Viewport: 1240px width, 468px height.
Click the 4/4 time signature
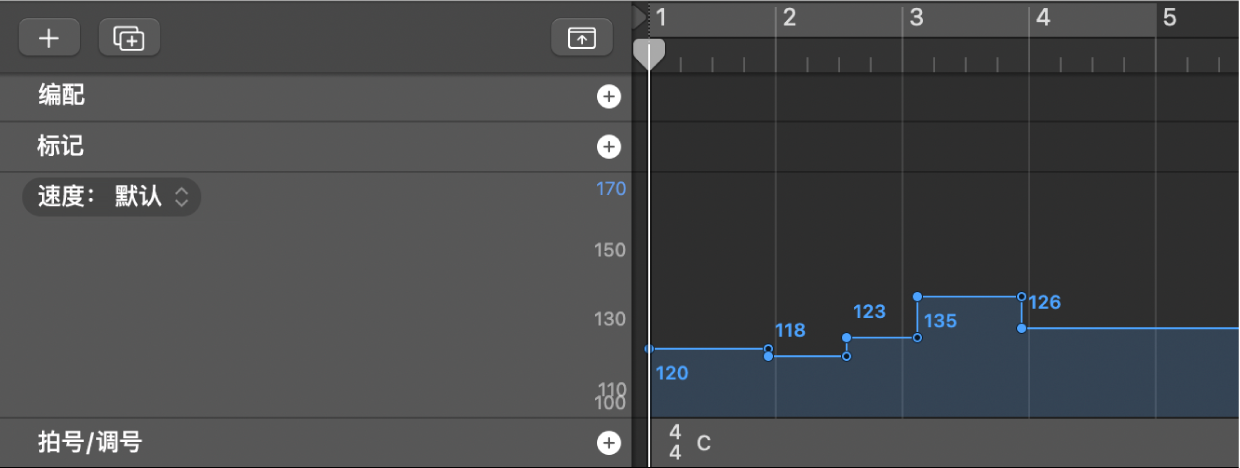[675, 442]
